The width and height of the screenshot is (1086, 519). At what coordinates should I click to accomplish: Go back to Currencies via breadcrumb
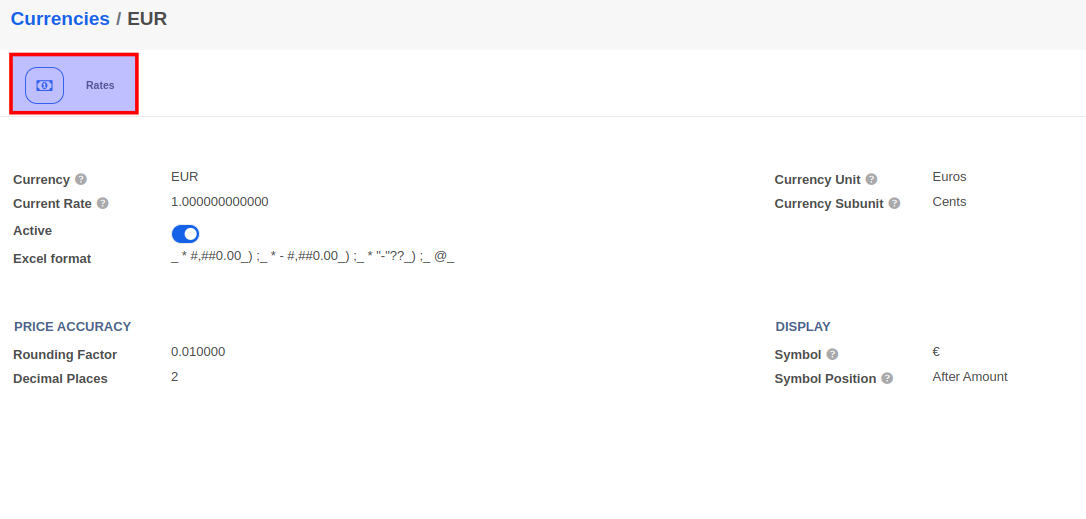pyautogui.click(x=60, y=19)
